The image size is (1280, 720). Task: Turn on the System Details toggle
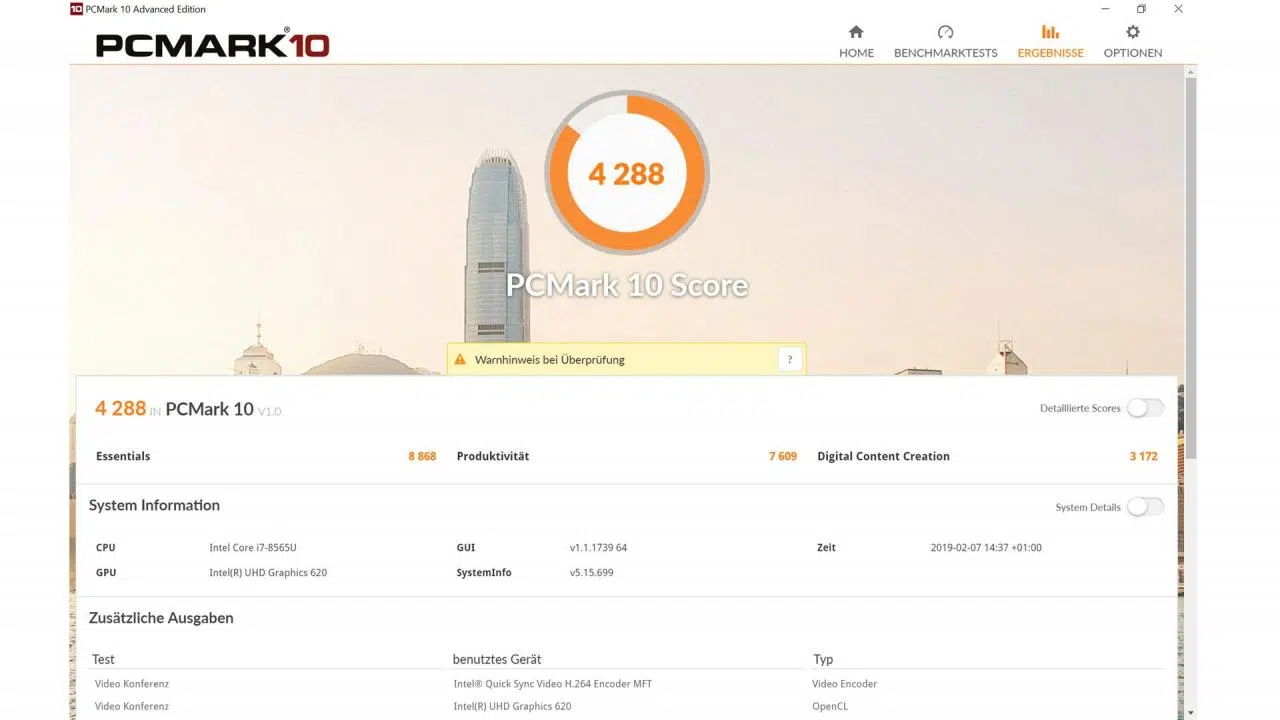click(x=1145, y=507)
